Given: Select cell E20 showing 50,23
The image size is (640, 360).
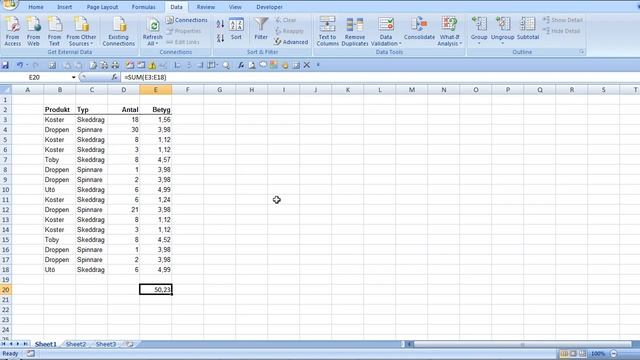Looking at the screenshot, I should click(156, 290).
